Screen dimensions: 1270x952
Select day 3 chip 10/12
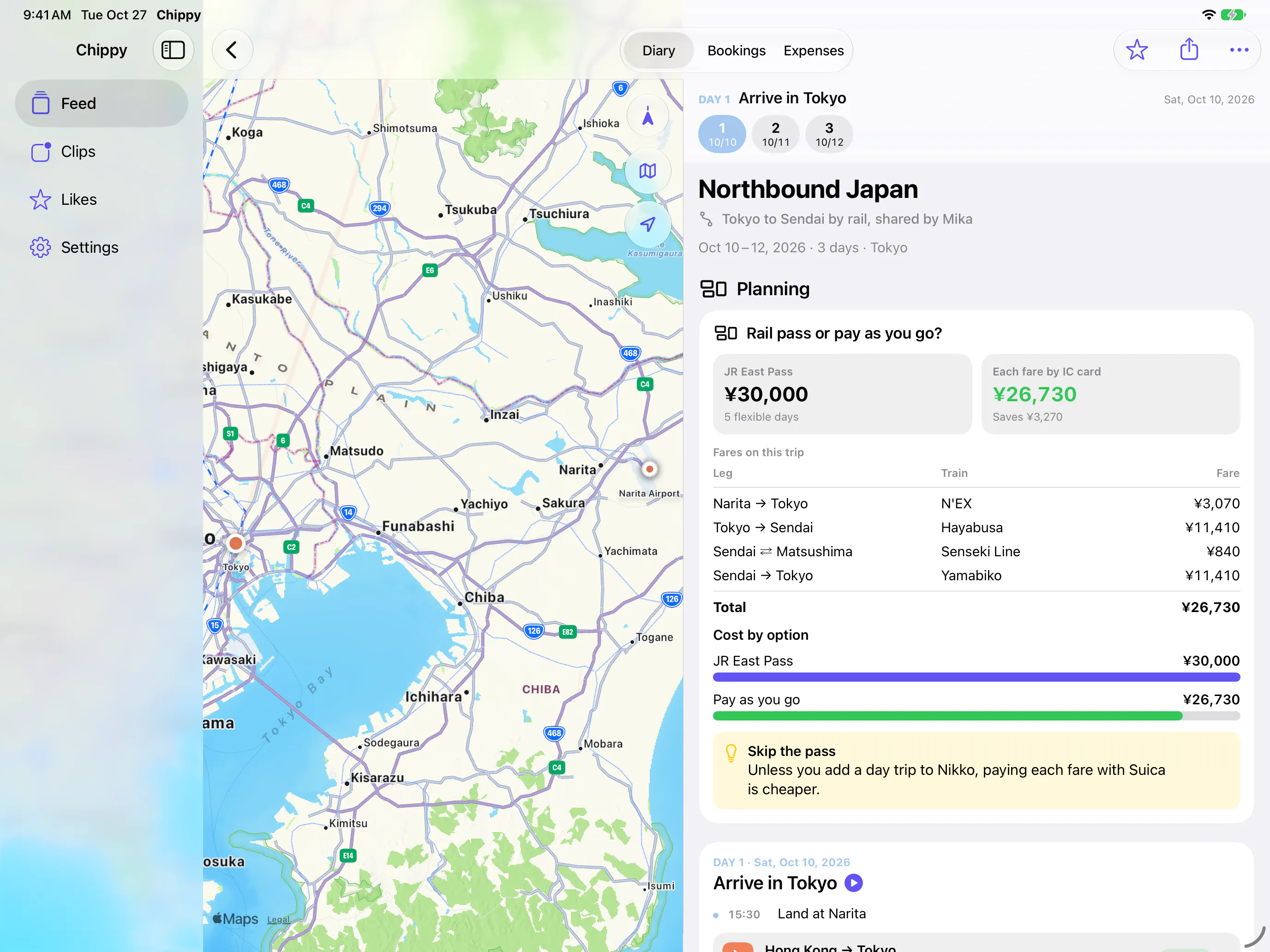pos(829,134)
